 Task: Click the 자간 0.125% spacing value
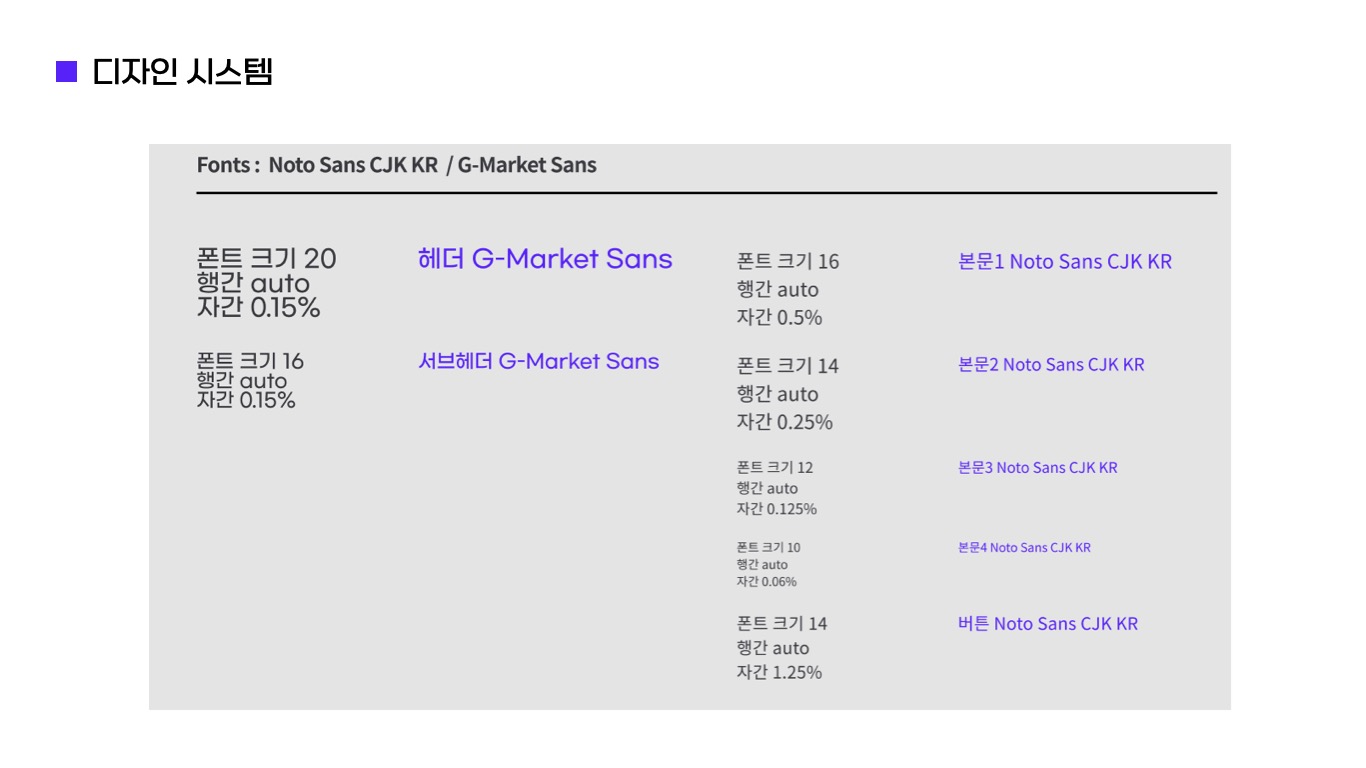[776, 509]
